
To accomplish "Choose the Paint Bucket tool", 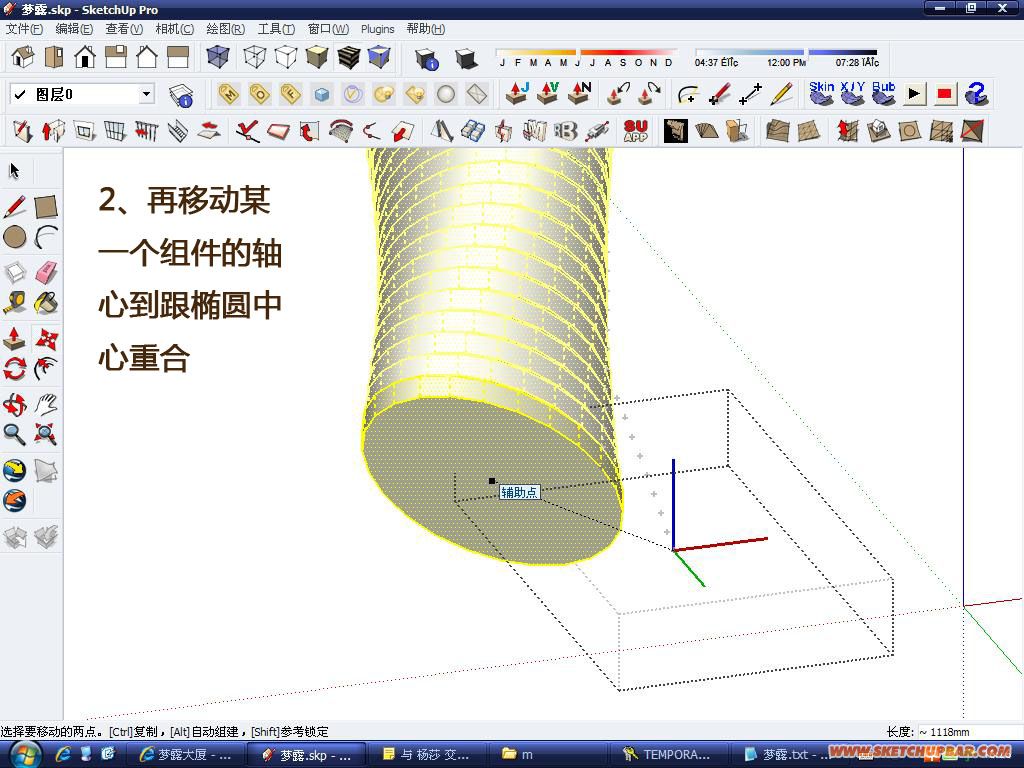I will pyautogui.click(x=46, y=302).
